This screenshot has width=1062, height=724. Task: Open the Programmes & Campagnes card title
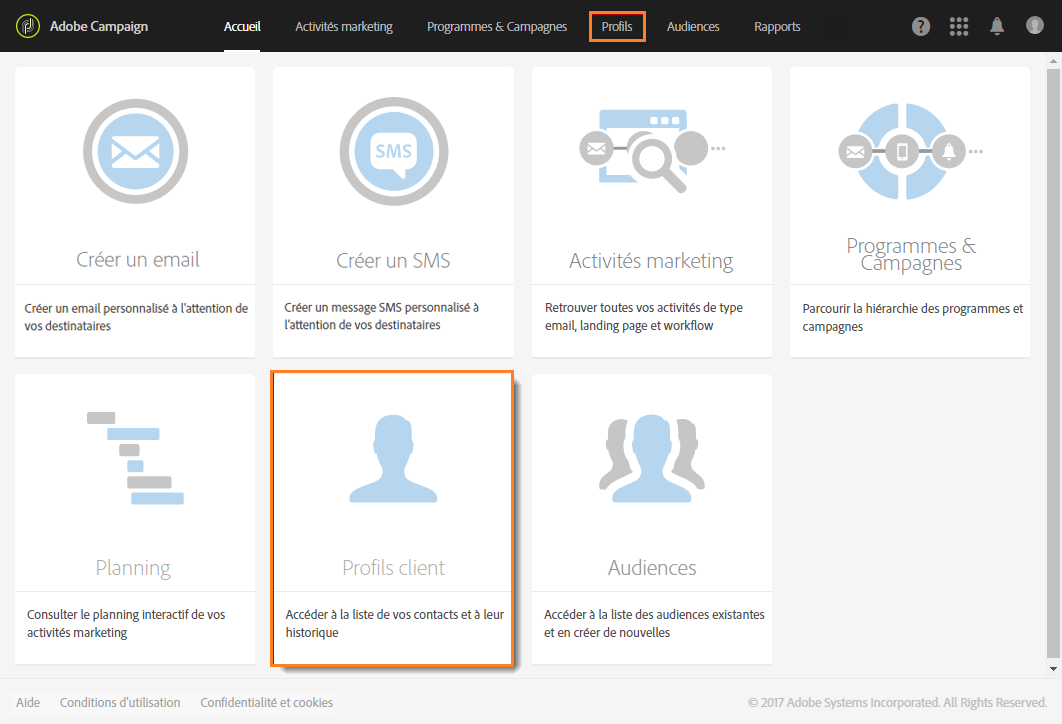pos(911,254)
